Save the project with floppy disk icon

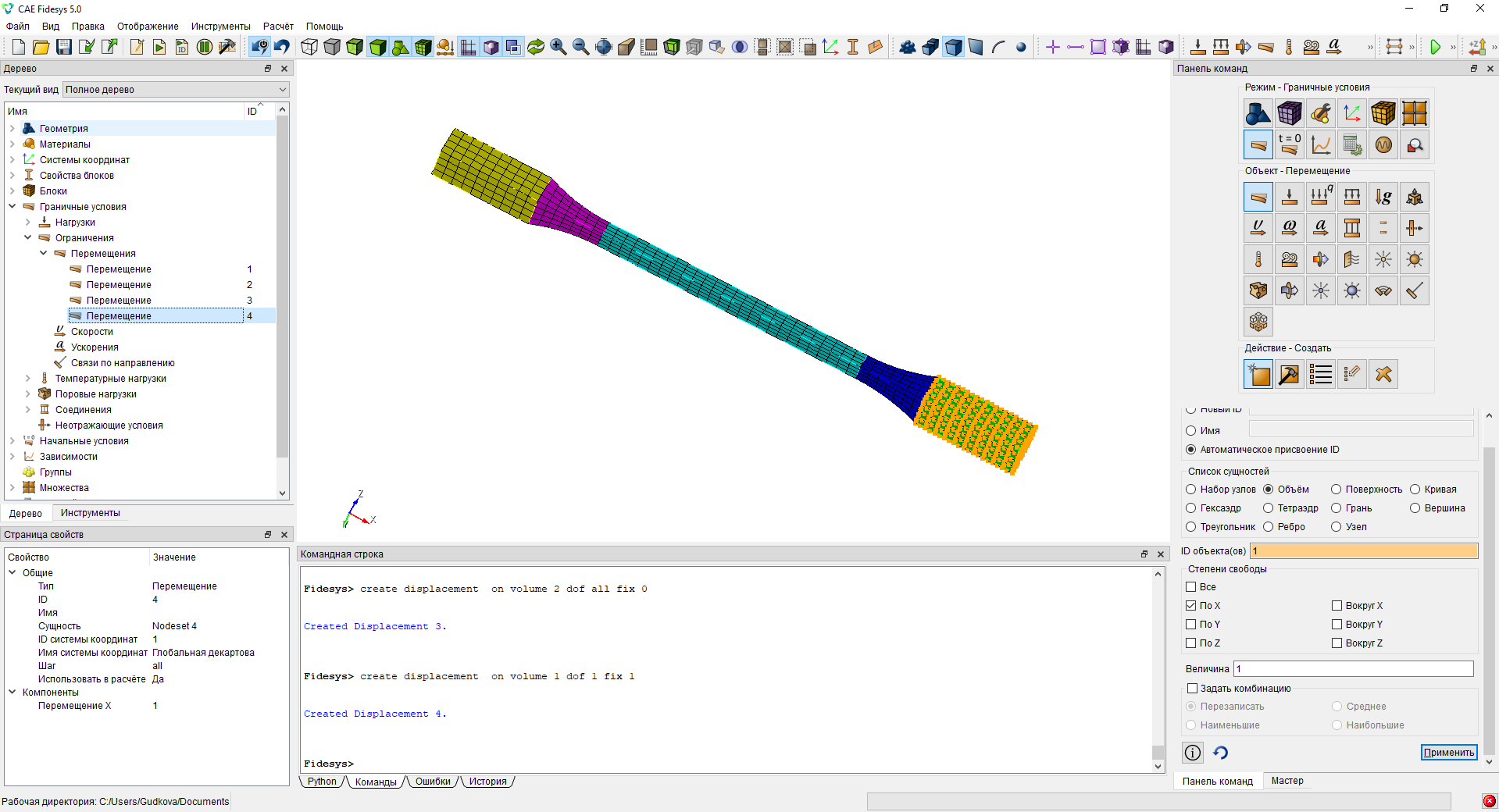pyautogui.click(x=64, y=47)
